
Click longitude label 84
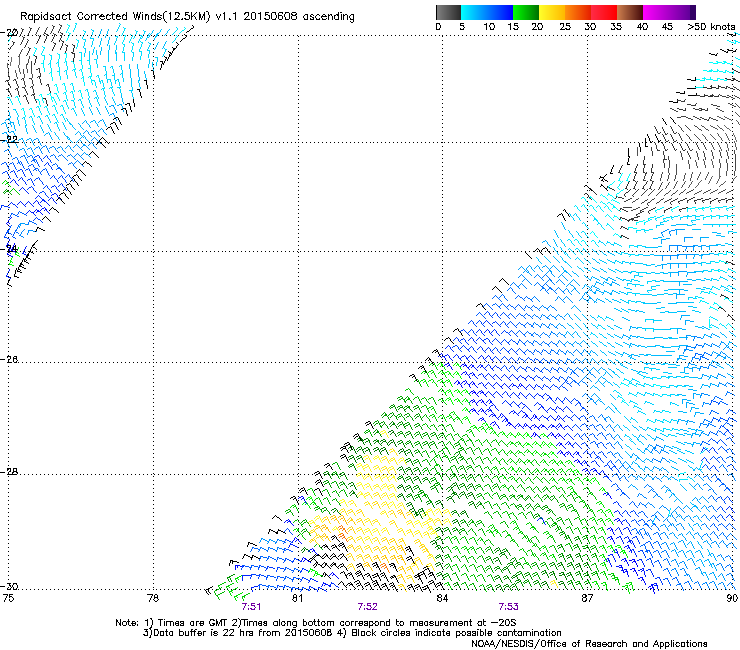(442, 598)
